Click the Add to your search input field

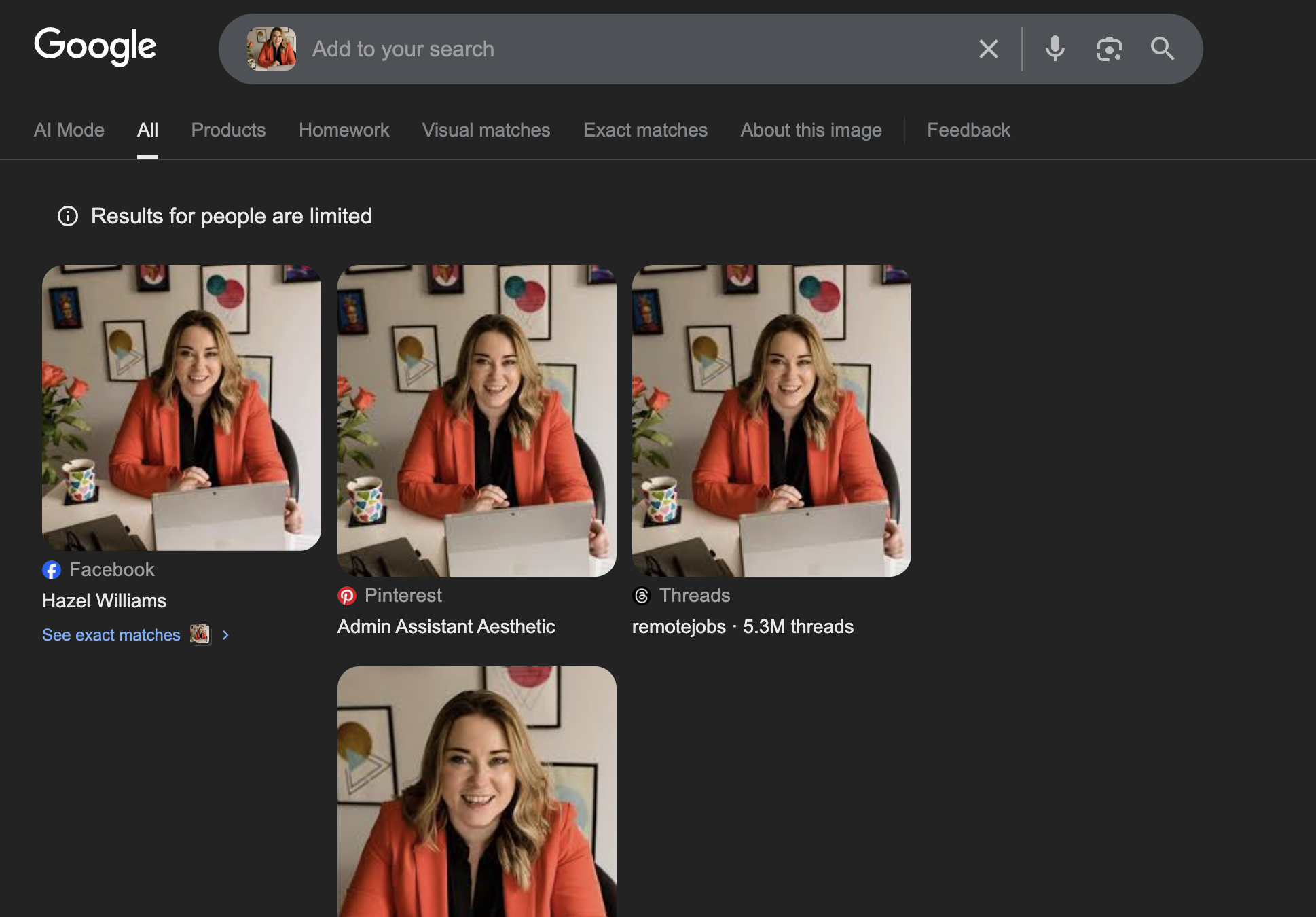coord(543,48)
